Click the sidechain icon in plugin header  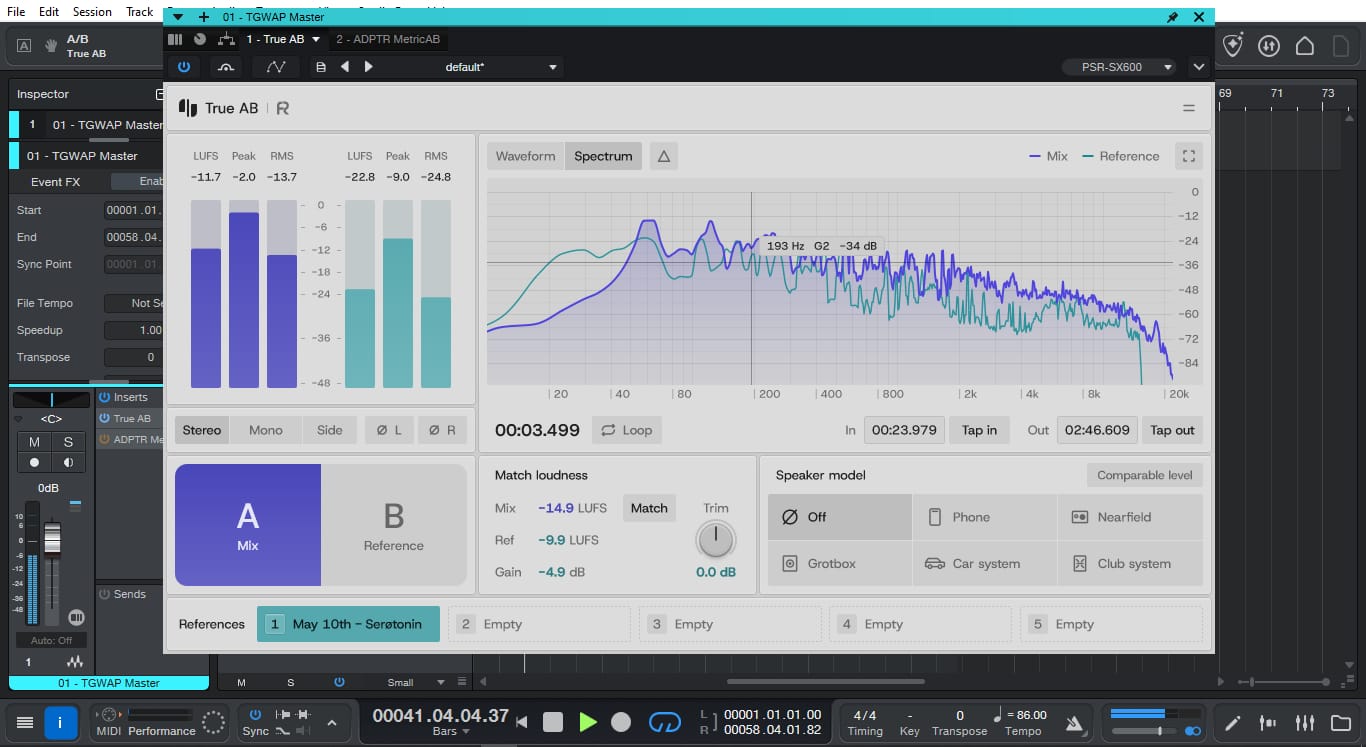click(x=226, y=67)
